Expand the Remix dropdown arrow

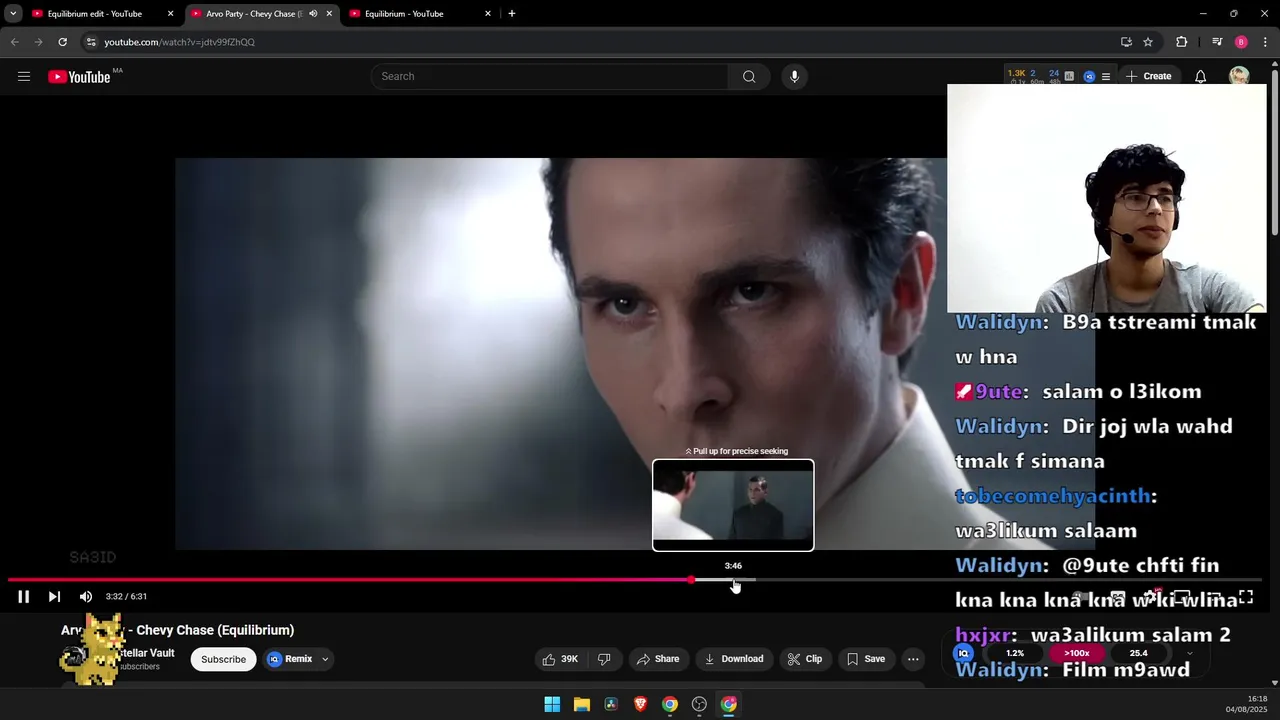325,659
